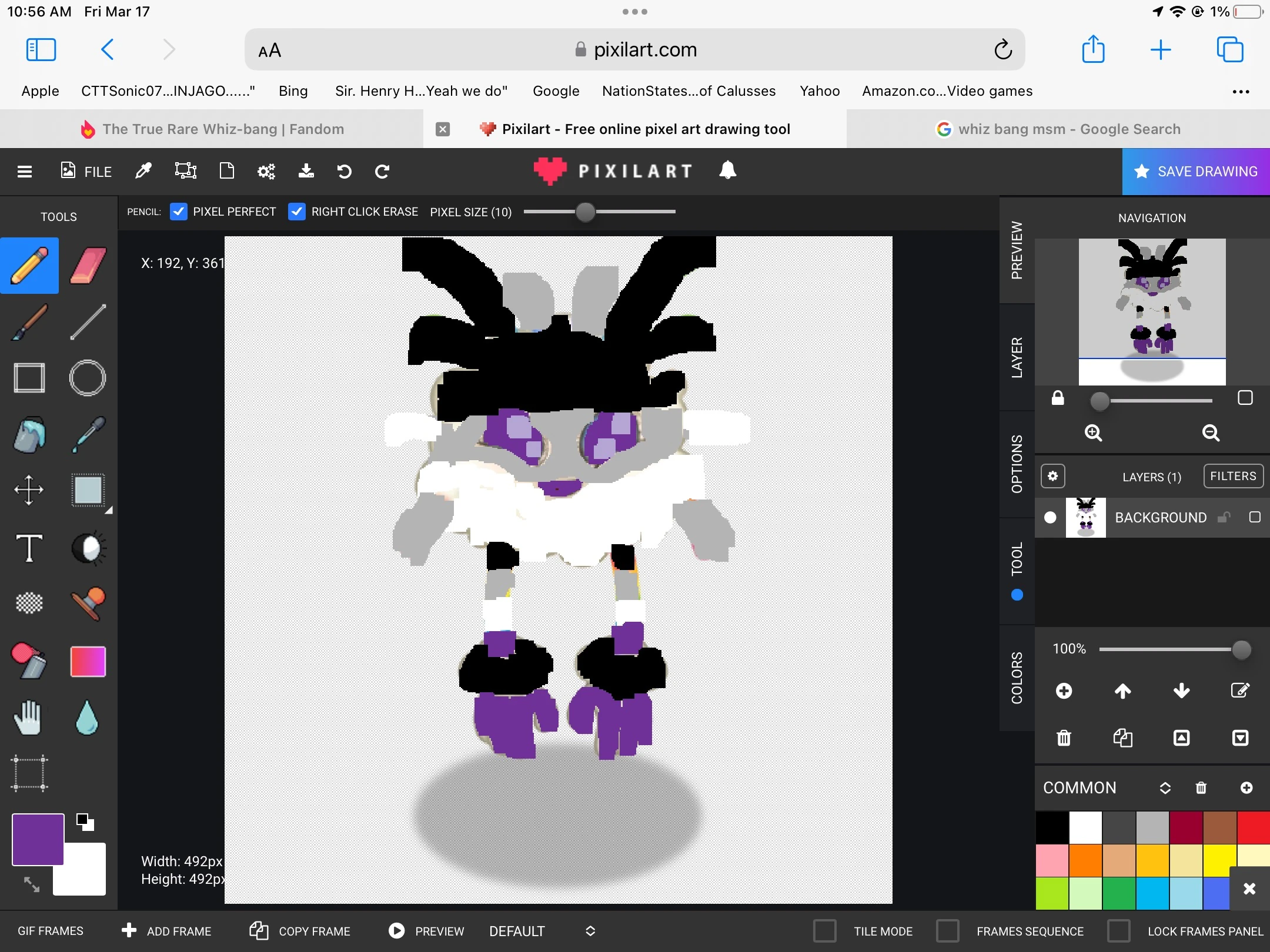1270x952 pixels.
Task: Select the Eraser tool
Action: [x=88, y=266]
